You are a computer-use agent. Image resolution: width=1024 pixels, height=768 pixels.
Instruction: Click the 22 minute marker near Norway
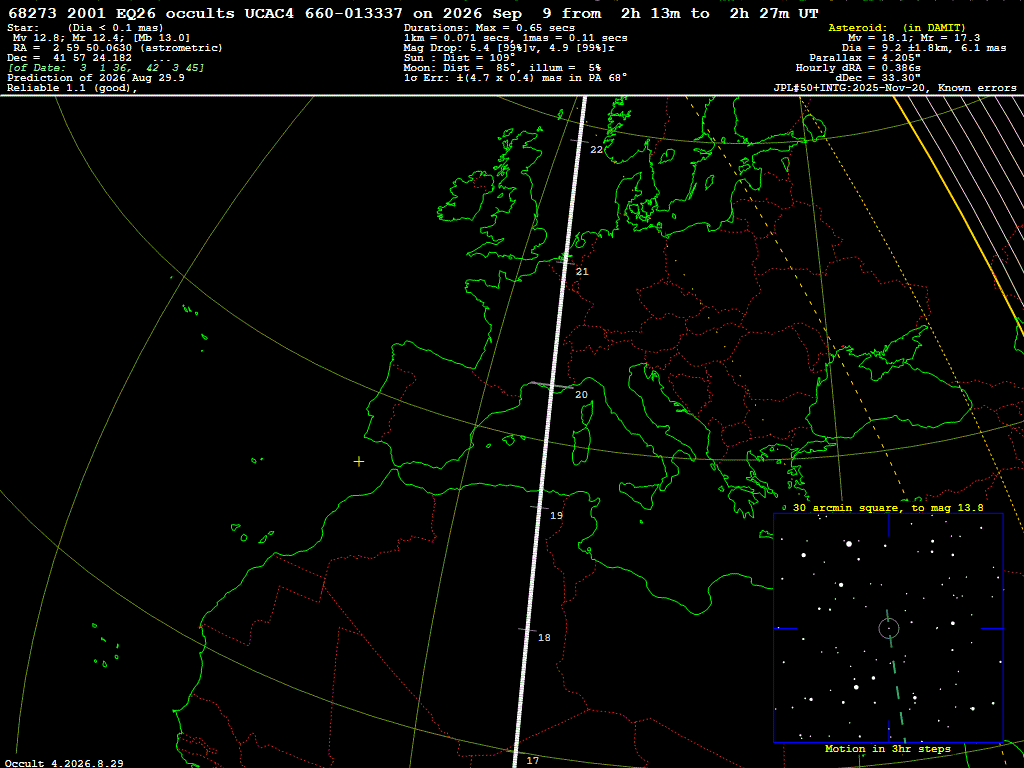[x=596, y=150]
